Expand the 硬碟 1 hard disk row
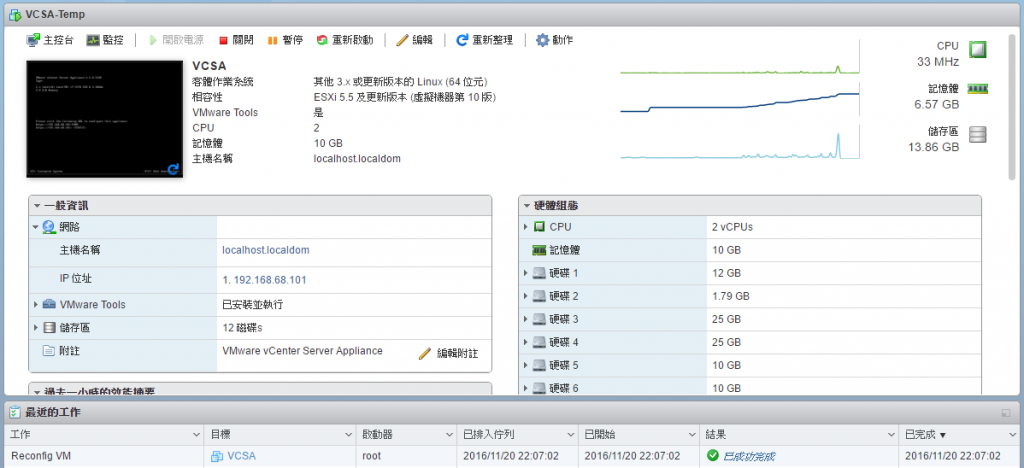The height and width of the screenshot is (468, 1024). pyautogui.click(x=526, y=273)
